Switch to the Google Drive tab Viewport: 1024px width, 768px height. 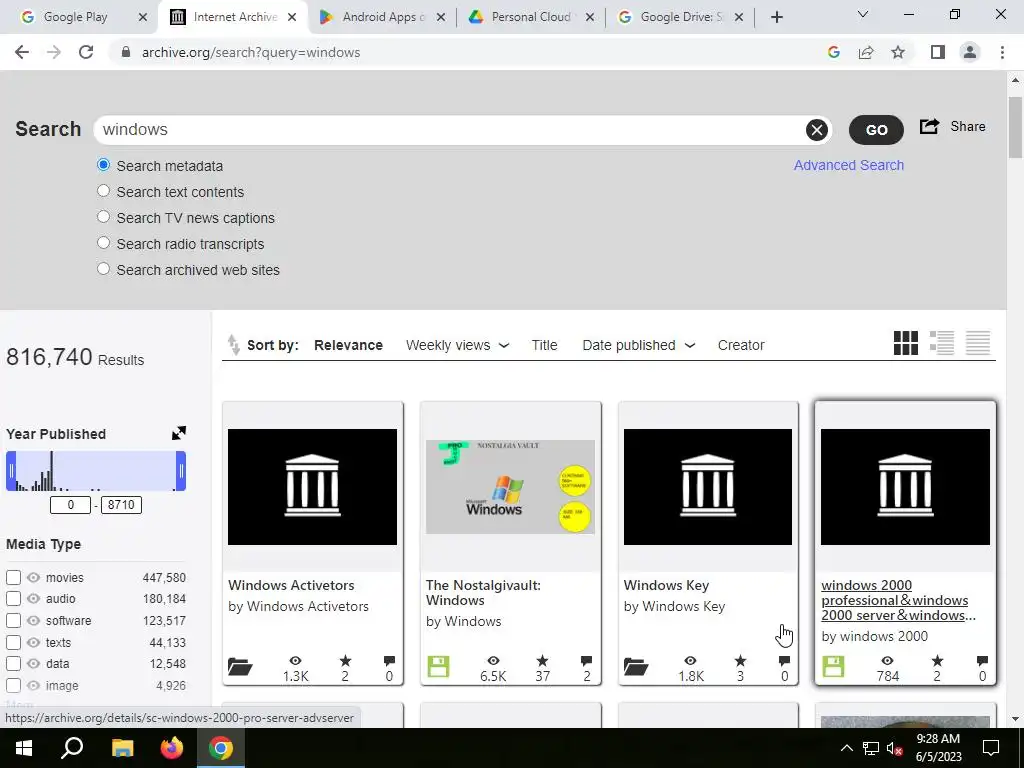pos(680,17)
